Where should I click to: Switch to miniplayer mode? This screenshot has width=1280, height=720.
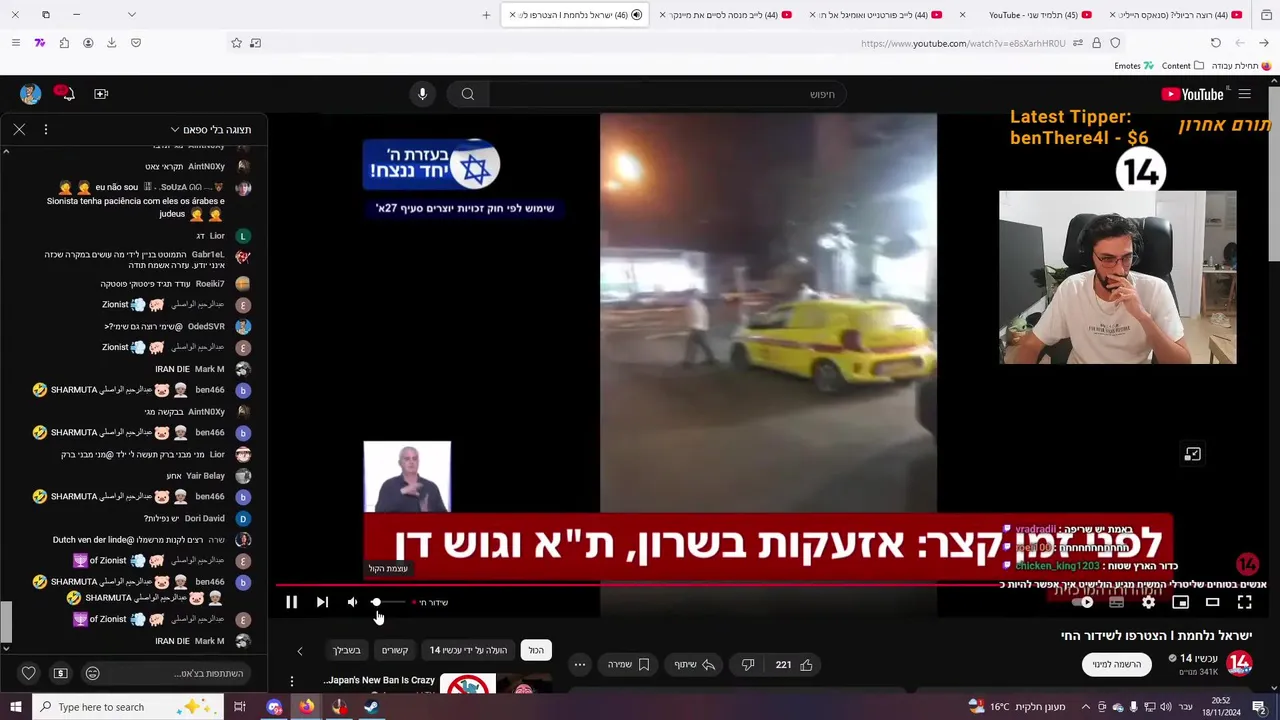click(x=1180, y=602)
